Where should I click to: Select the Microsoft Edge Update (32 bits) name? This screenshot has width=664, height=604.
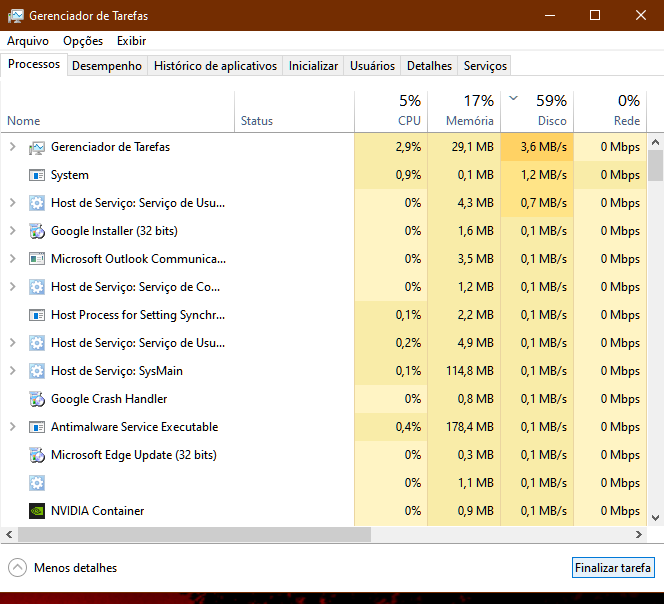(134, 455)
